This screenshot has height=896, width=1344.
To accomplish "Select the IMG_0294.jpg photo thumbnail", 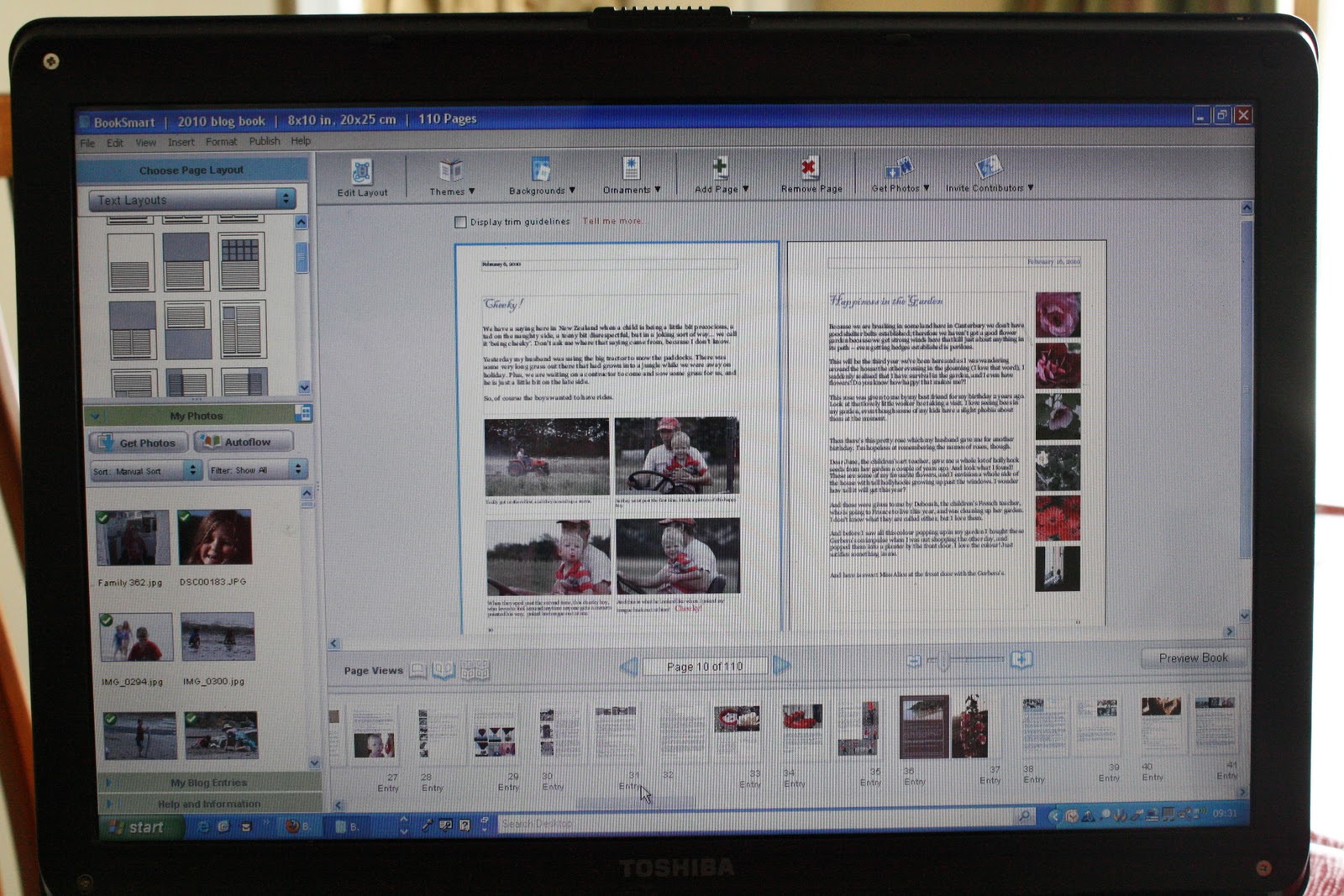I will click(136, 637).
